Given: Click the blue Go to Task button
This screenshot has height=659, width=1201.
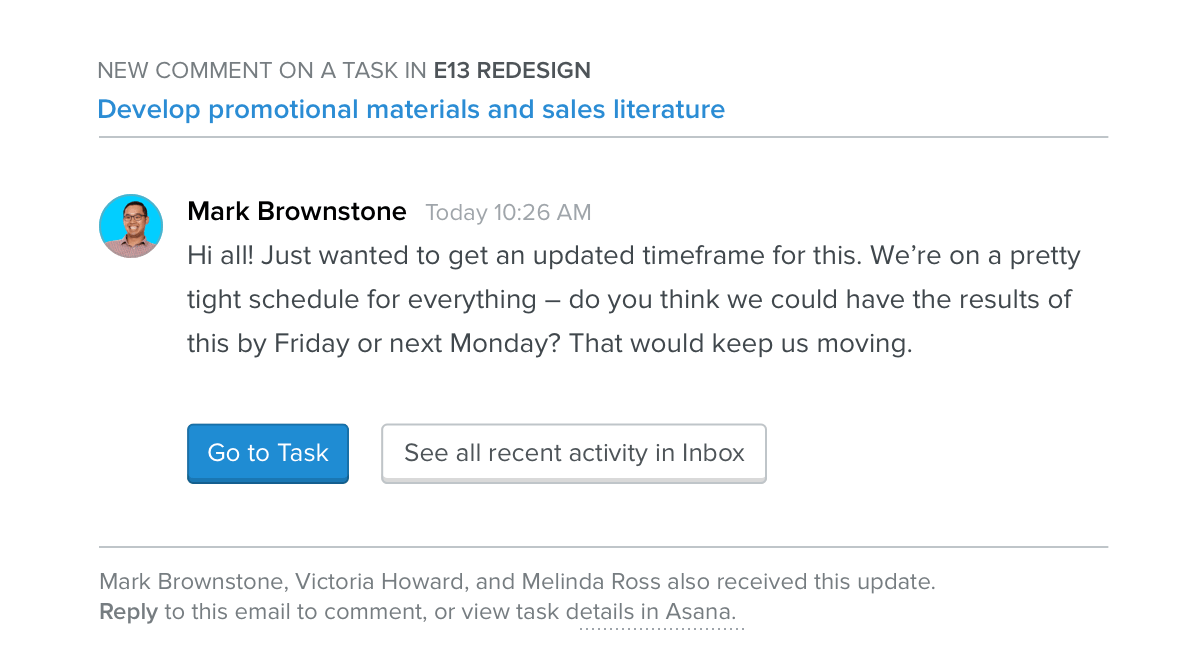Looking at the screenshot, I should 268,453.
